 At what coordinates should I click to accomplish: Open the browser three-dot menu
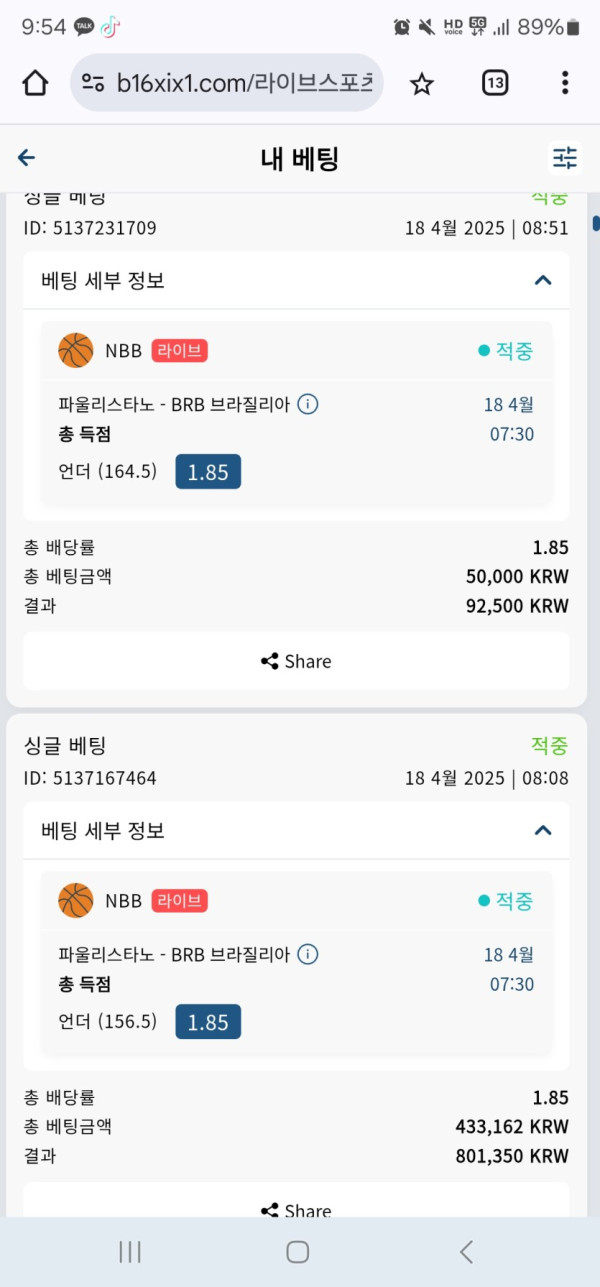coord(565,83)
